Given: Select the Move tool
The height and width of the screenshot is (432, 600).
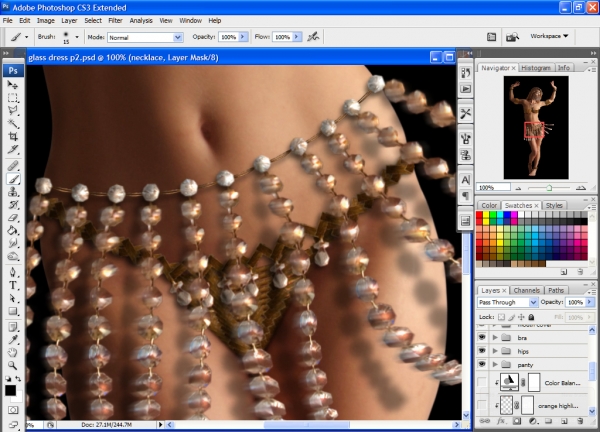Looking at the screenshot, I should pos(13,85).
